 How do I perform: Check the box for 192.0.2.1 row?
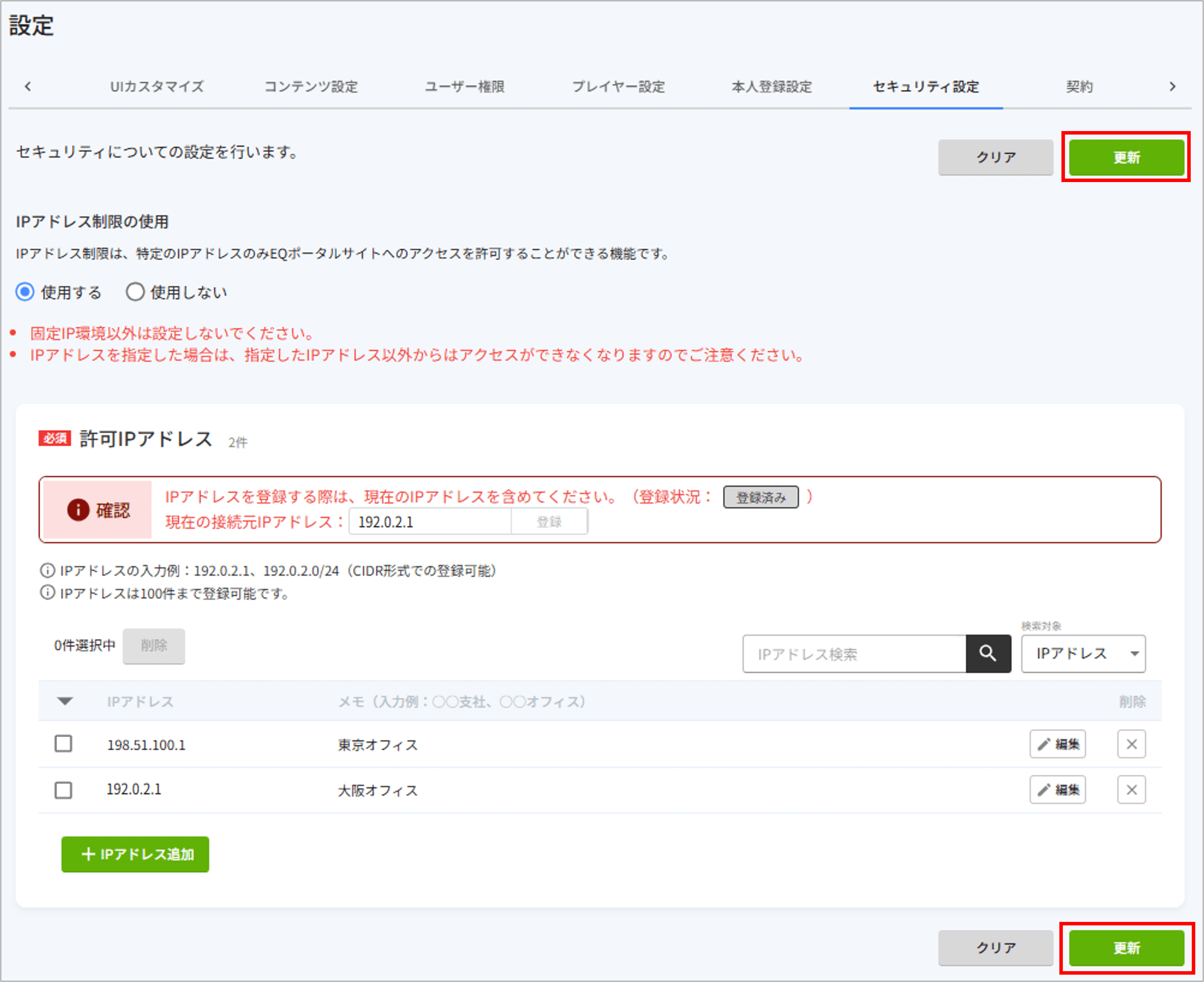coord(63,790)
